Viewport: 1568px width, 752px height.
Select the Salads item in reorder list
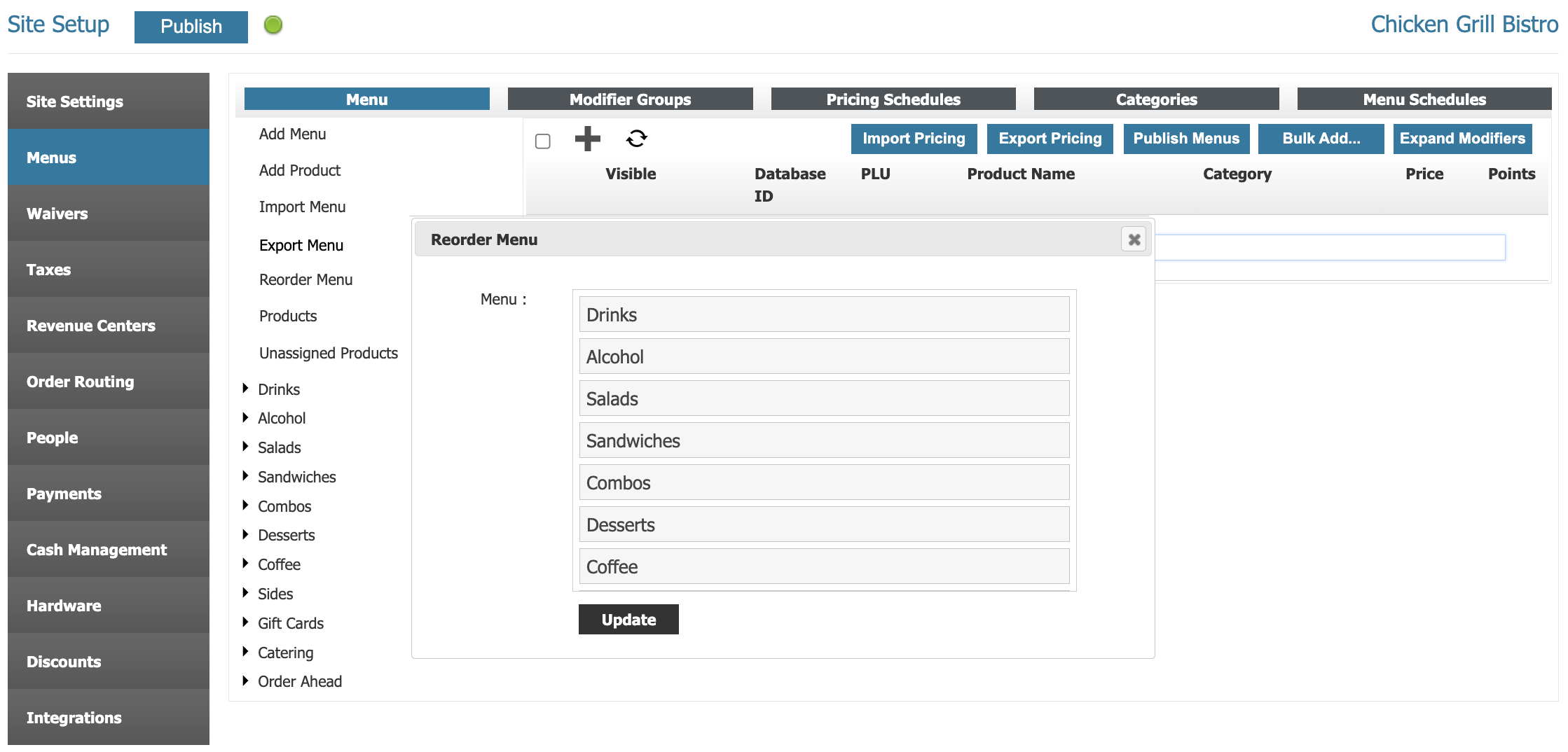(x=824, y=398)
